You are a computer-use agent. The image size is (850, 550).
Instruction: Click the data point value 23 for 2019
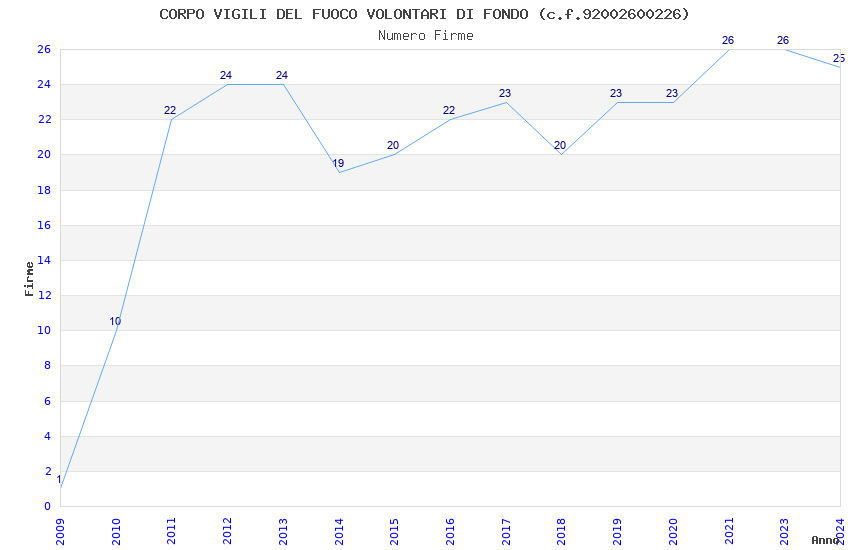616,93
